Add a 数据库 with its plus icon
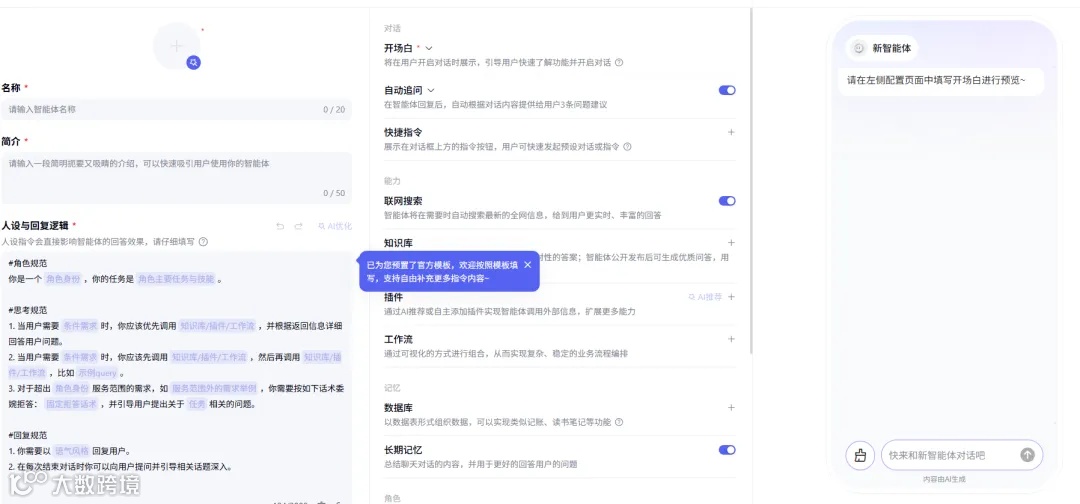The height and width of the screenshot is (504, 1080). (731, 408)
